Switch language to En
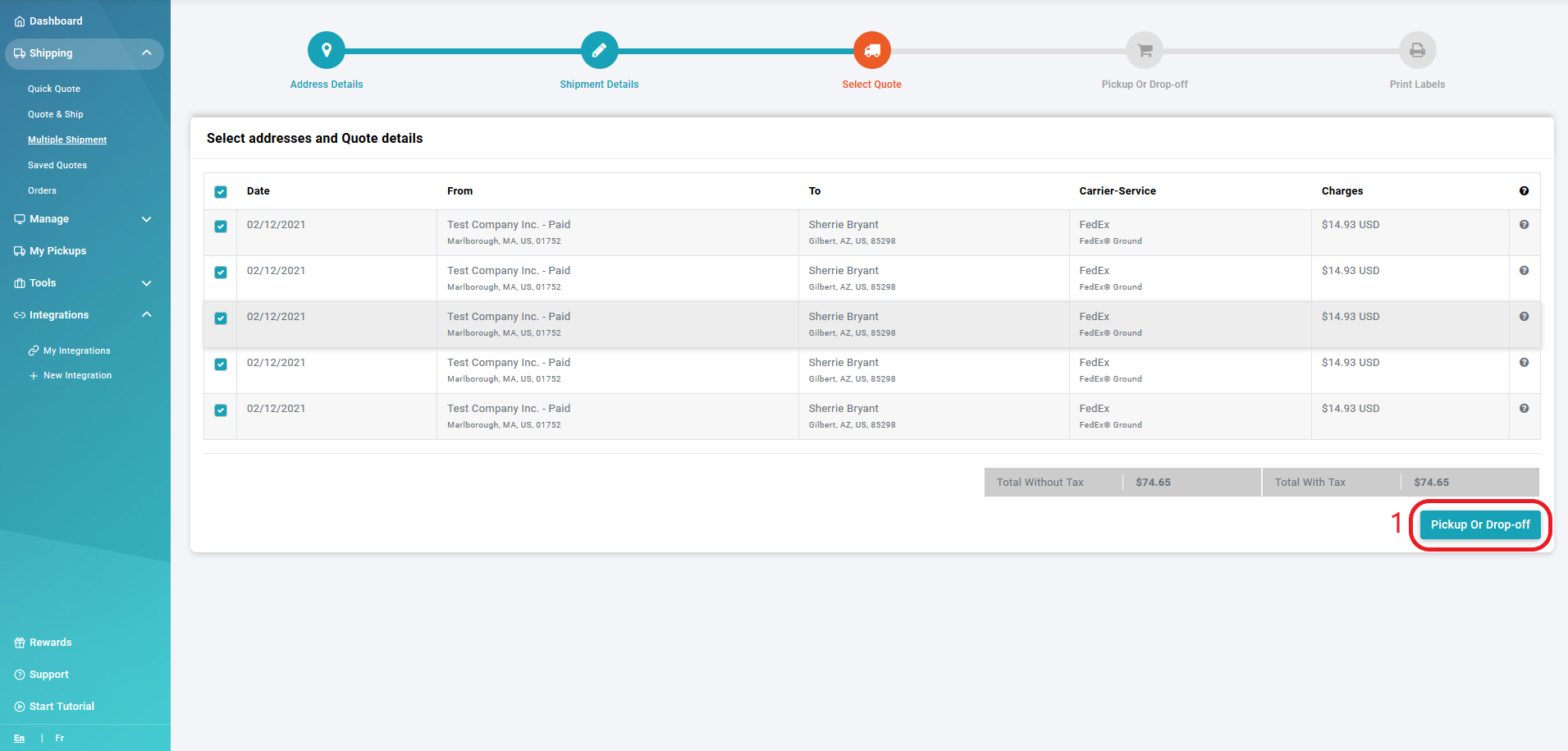Image resolution: width=1568 pixels, height=751 pixels. [x=19, y=739]
